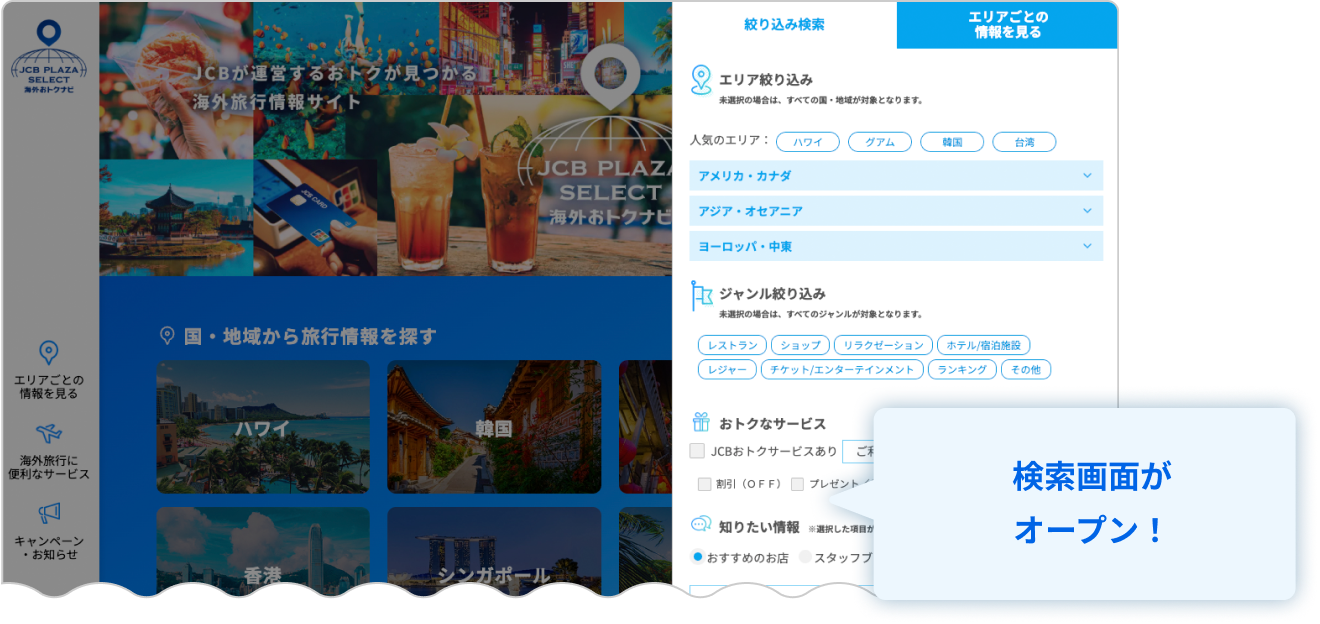This screenshot has width=1320, height=624.
Task: Check the JCBおトクサービスあり checkbox
Action: click(698, 451)
